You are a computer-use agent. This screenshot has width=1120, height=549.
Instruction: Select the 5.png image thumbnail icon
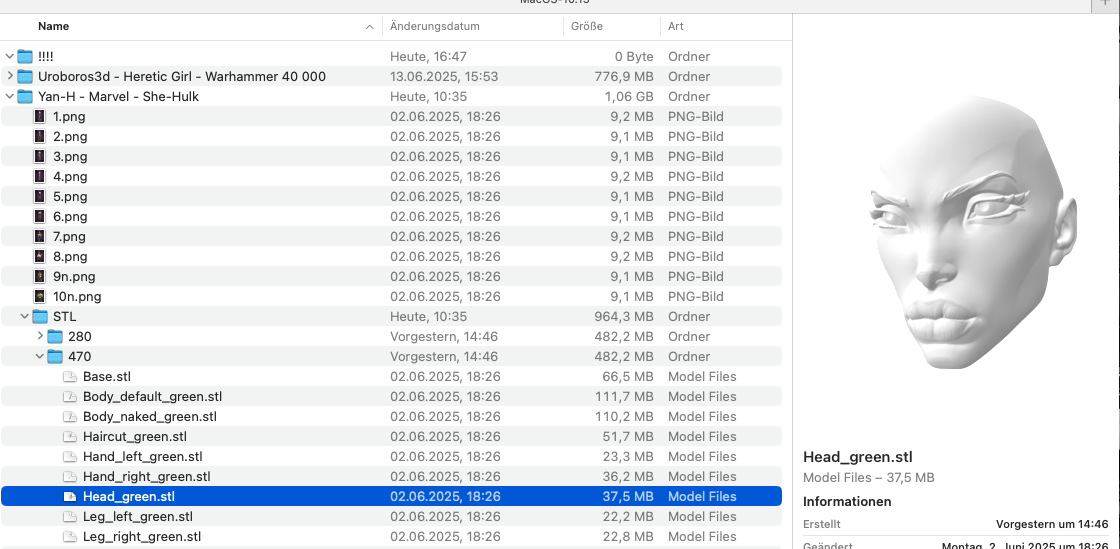(40, 196)
